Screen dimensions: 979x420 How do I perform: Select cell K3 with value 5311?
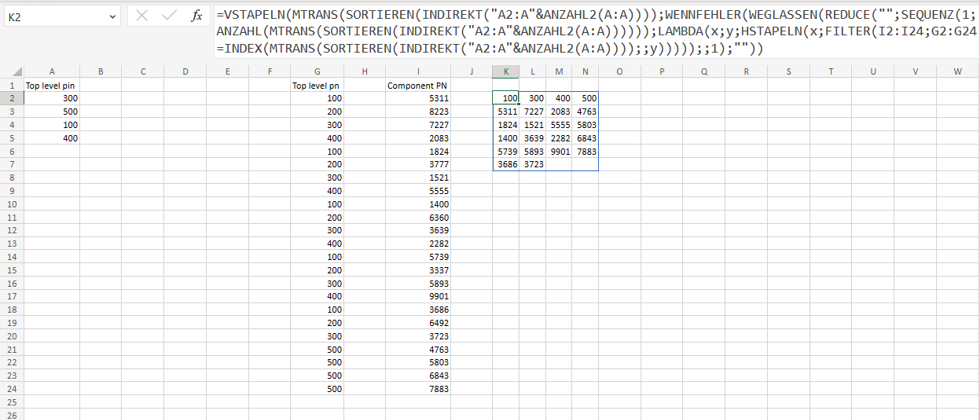[x=506, y=112]
